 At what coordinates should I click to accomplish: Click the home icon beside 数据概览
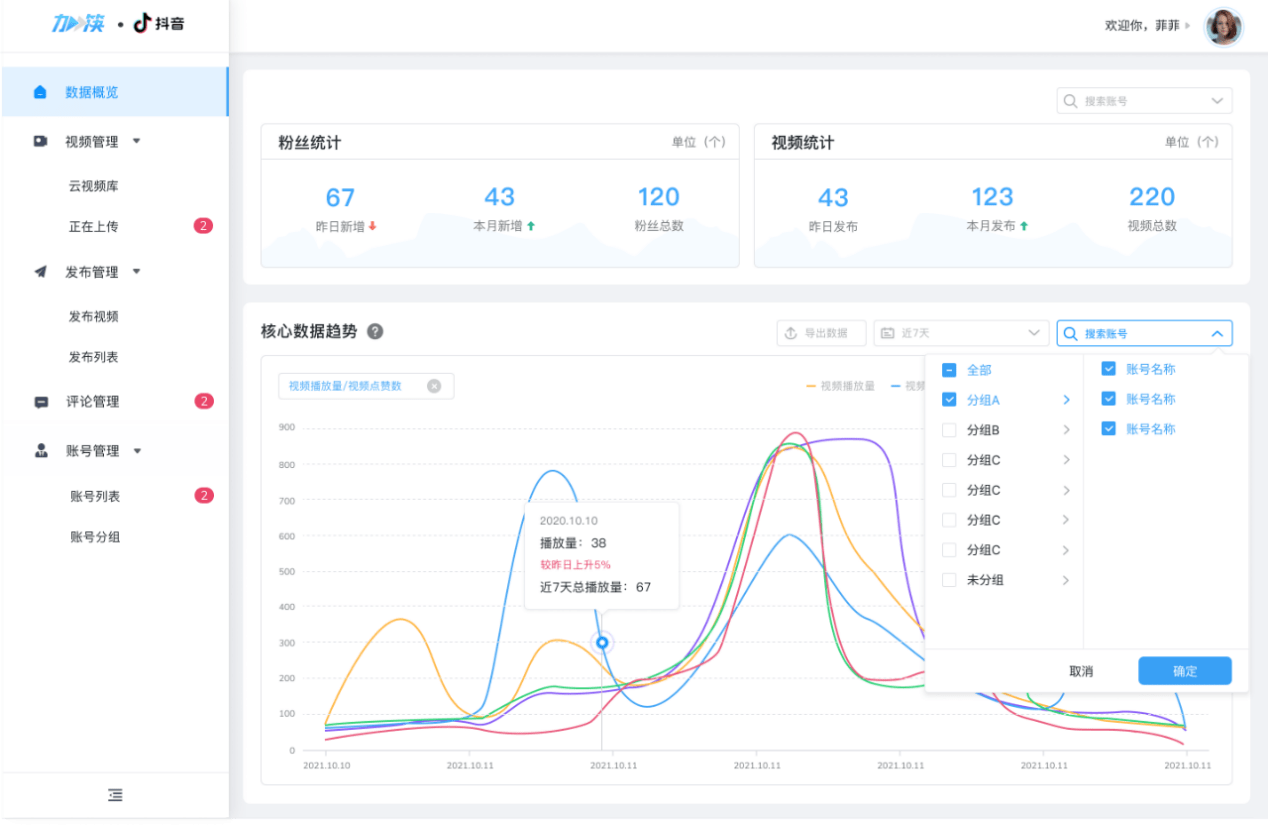coord(40,92)
